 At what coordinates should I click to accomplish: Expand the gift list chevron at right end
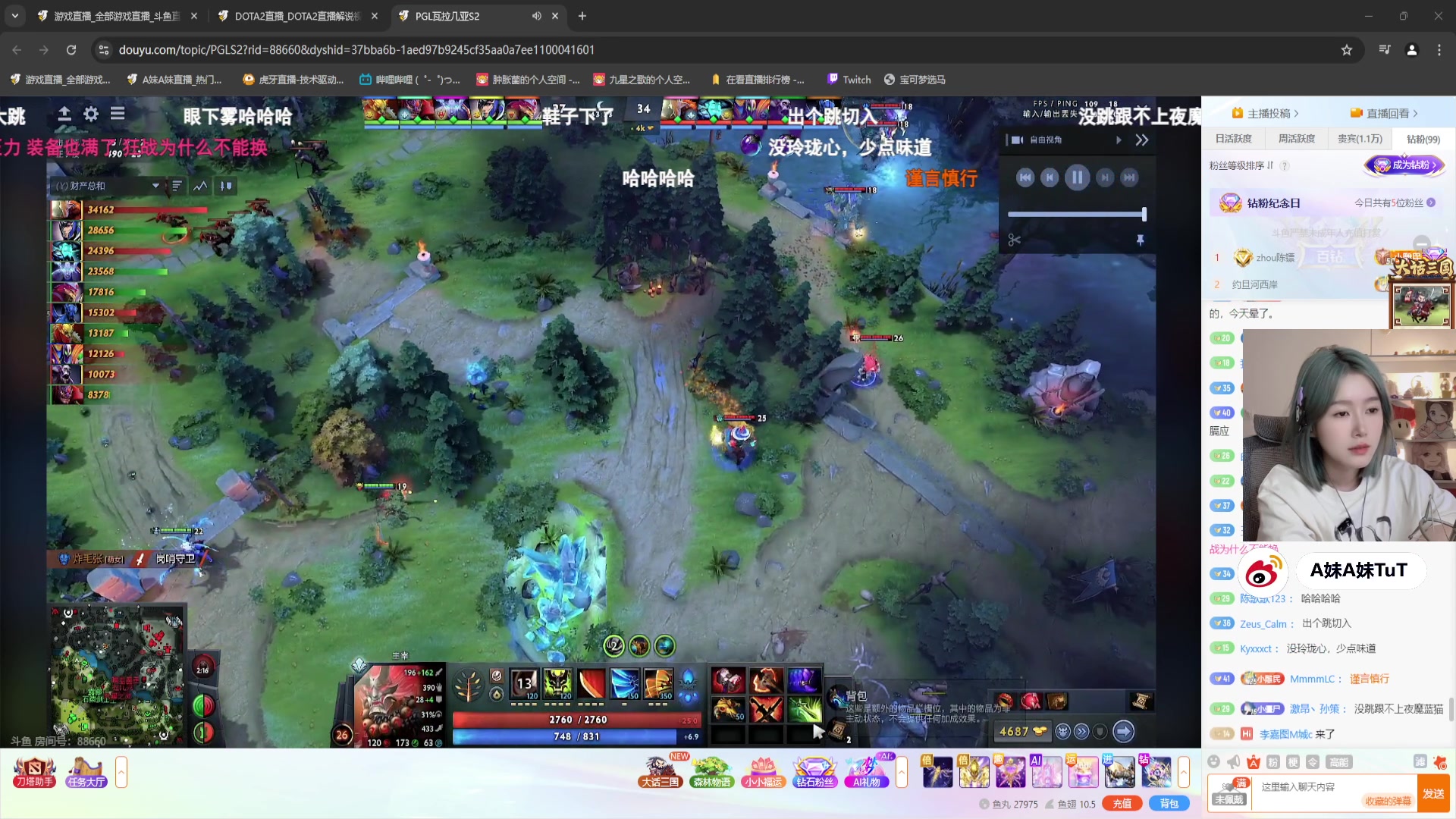click(x=1184, y=773)
